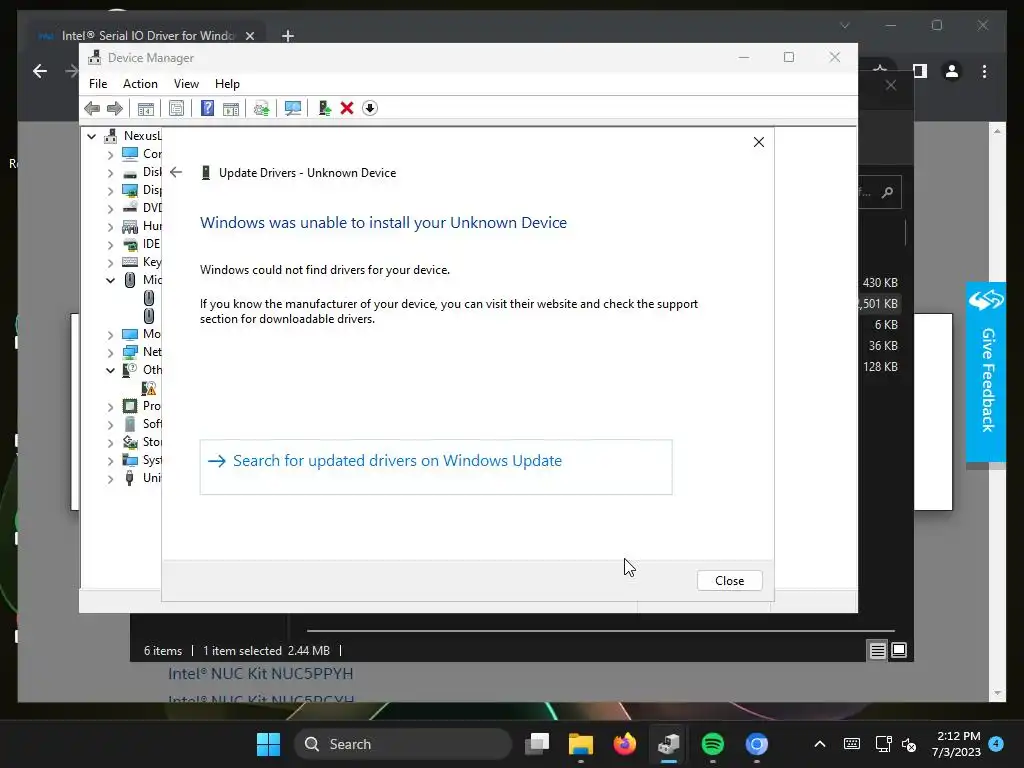Expand the DVD drives category
Screen dimensions: 1024x768
click(110, 208)
